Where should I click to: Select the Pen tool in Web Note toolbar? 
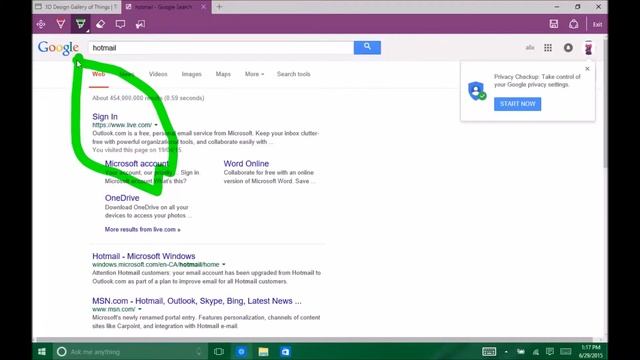(x=61, y=24)
